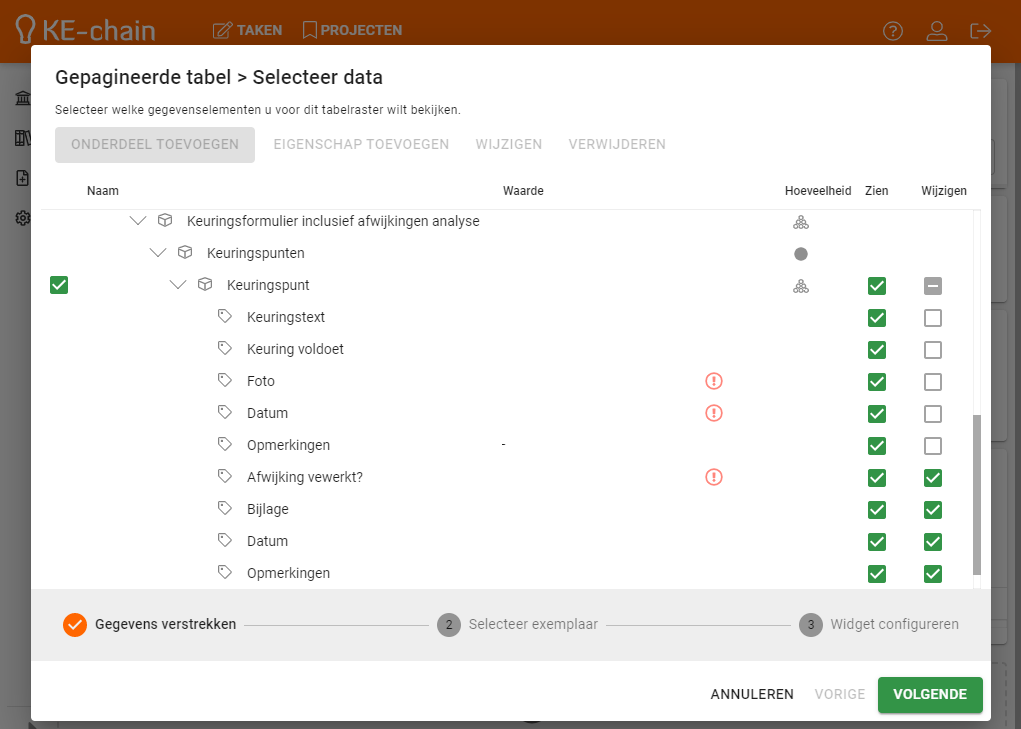The height and width of the screenshot is (729, 1021).
Task: Click the Volgende button
Action: (929, 694)
